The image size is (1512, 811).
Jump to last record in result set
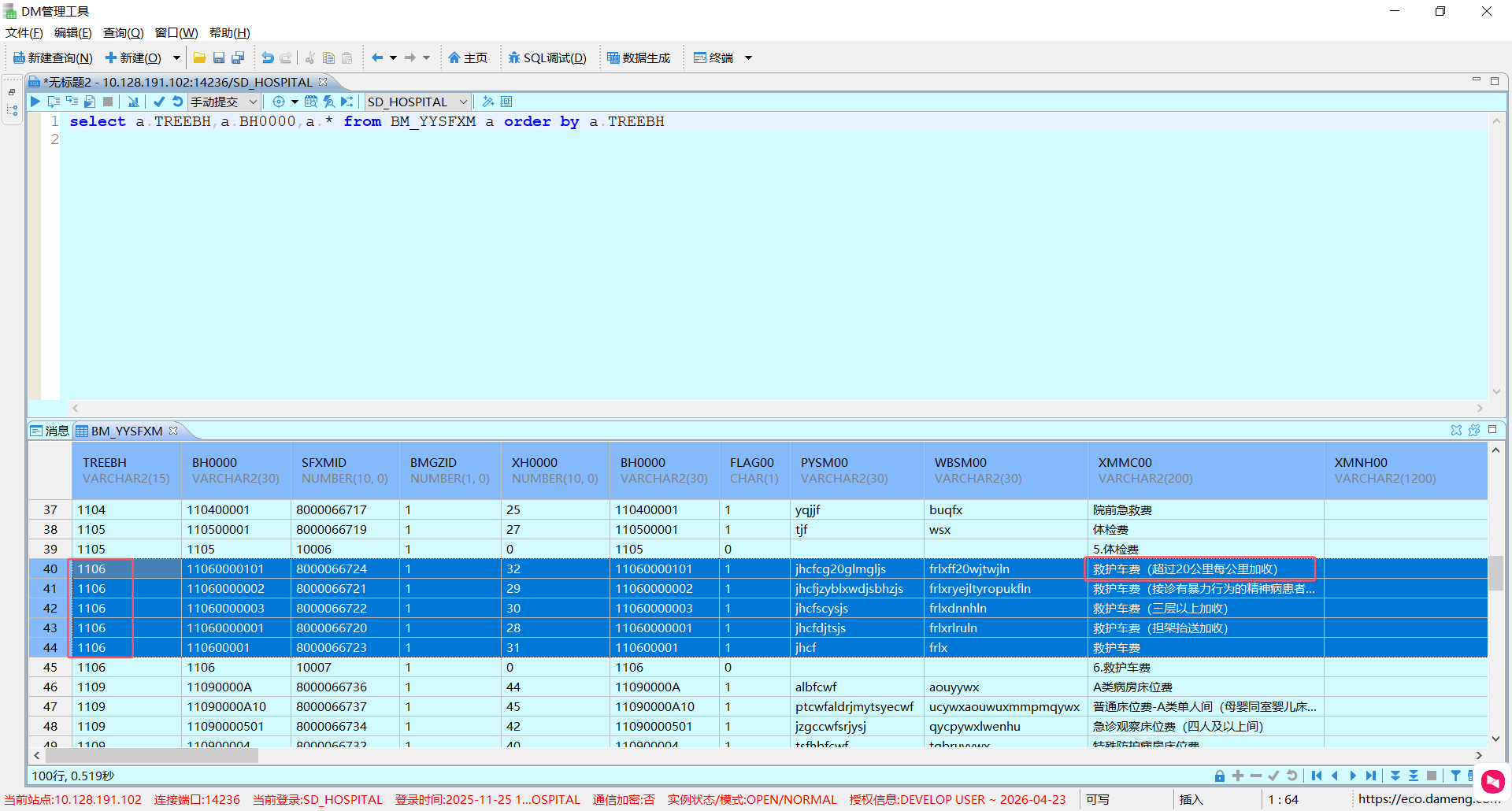pos(1371,776)
